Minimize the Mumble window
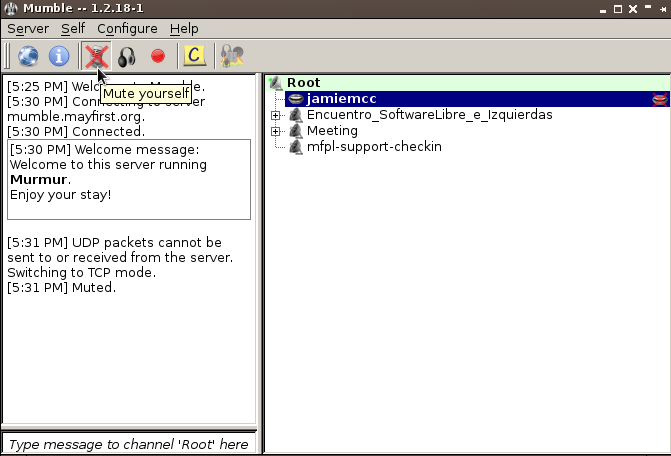This screenshot has width=671, height=456. click(603, 10)
